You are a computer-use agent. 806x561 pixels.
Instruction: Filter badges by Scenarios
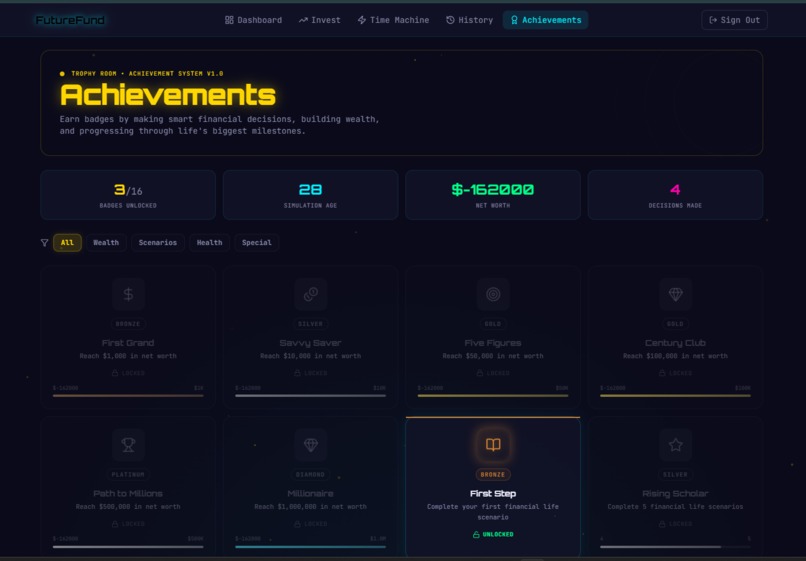tap(158, 243)
